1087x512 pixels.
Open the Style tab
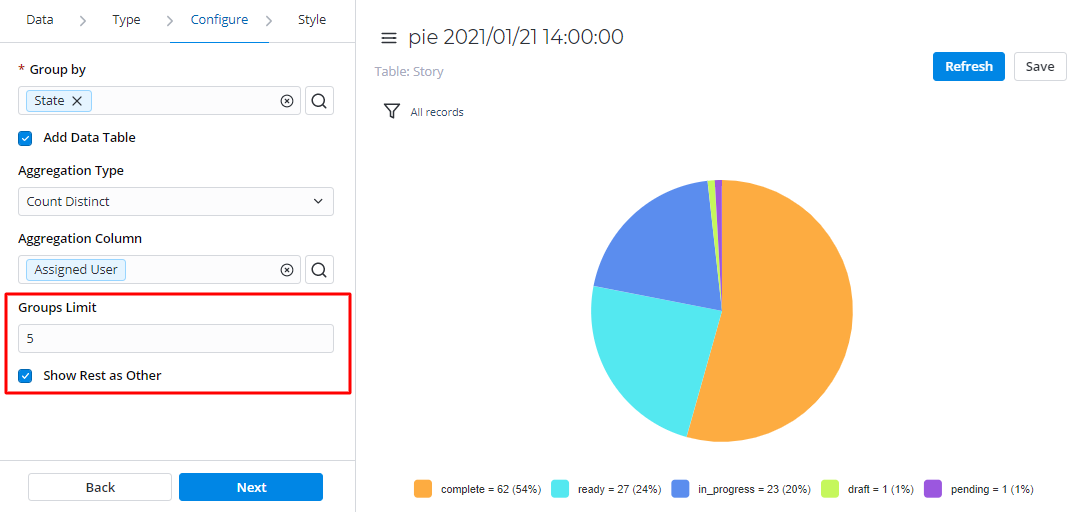pos(311,20)
